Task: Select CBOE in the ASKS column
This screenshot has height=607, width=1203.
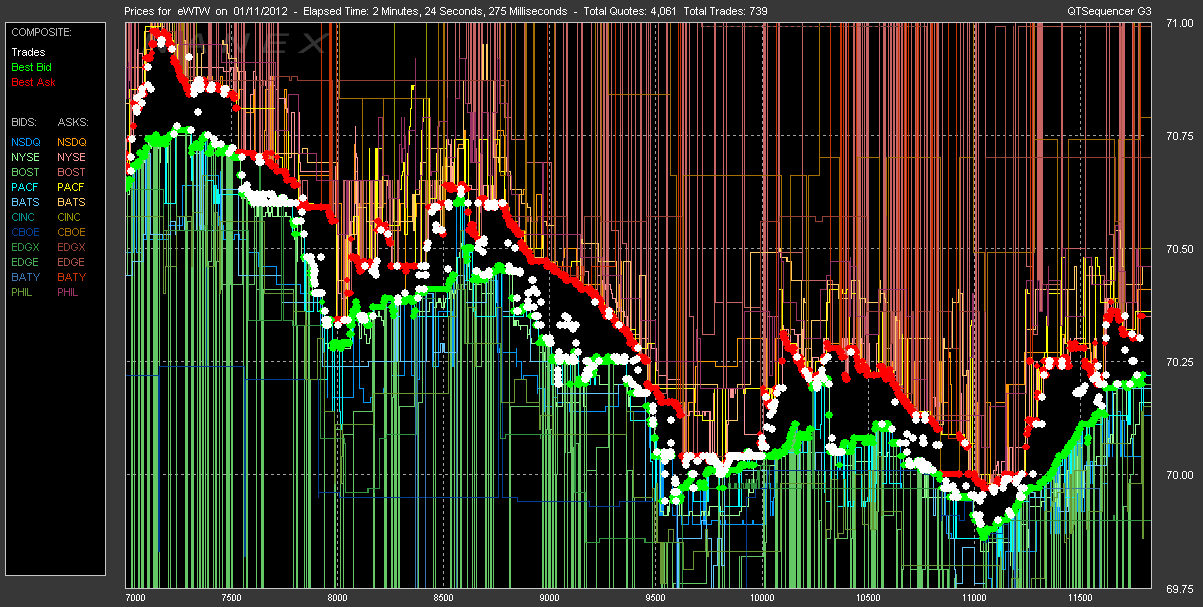Action: [x=72, y=232]
